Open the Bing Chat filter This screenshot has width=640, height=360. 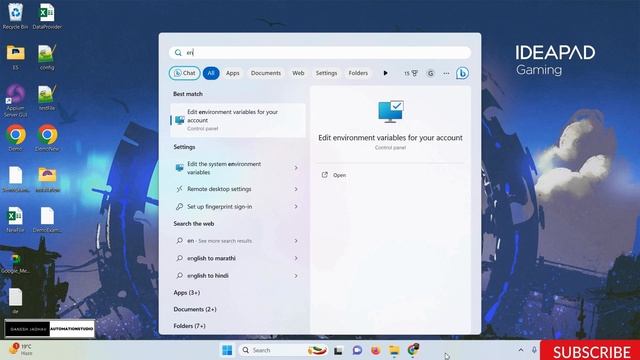184,73
